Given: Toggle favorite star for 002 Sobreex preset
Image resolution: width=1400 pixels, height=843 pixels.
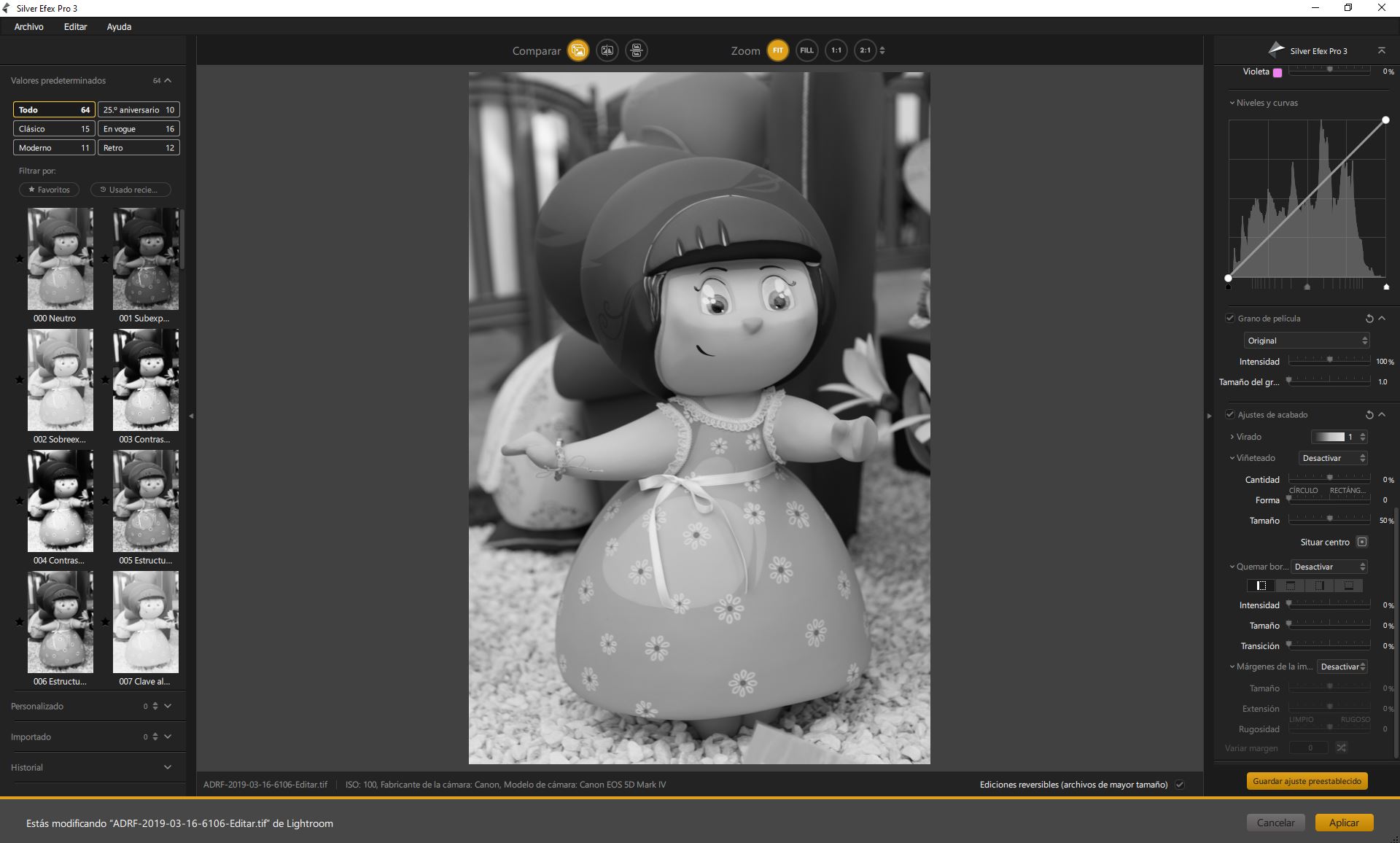Looking at the screenshot, I should tap(20, 379).
